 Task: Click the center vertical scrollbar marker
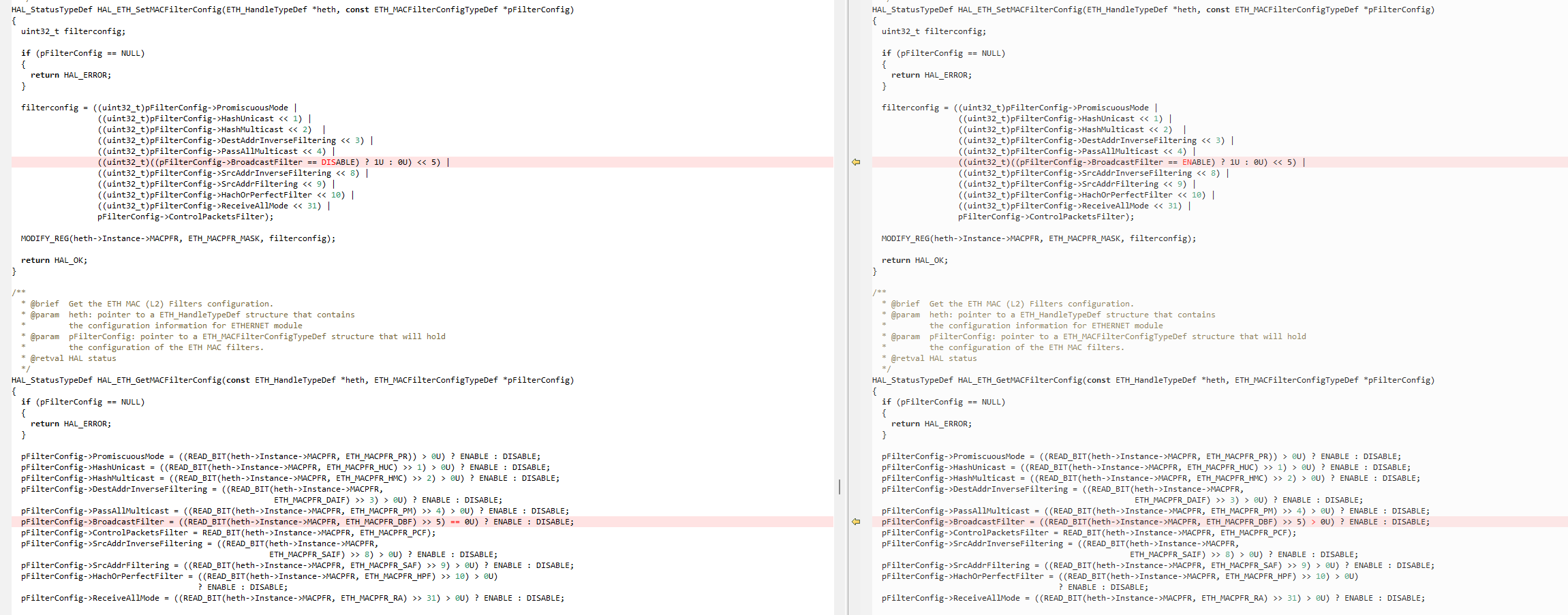(x=840, y=486)
